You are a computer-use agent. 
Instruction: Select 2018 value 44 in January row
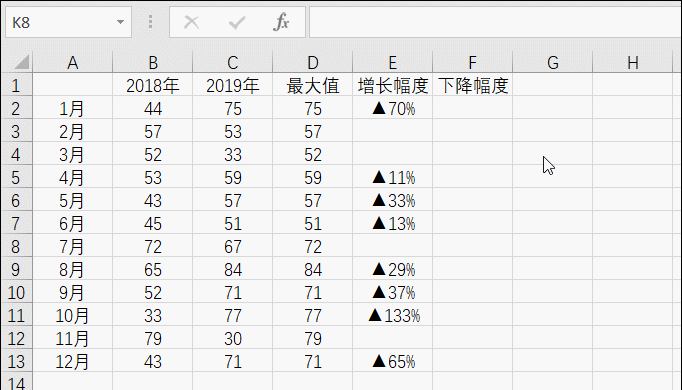click(x=153, y=108)
